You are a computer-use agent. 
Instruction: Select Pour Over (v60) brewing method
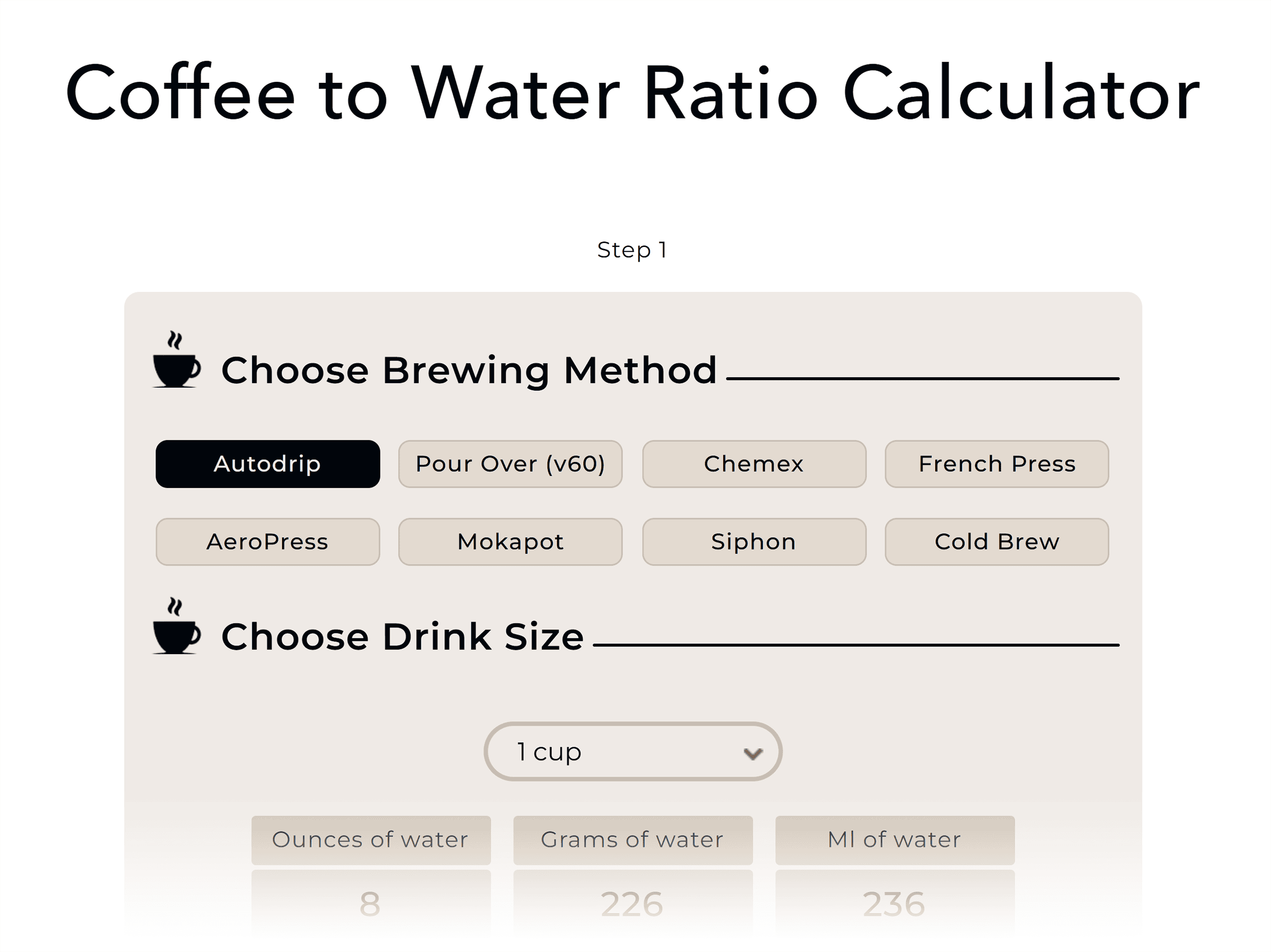(x=510, y=464)
